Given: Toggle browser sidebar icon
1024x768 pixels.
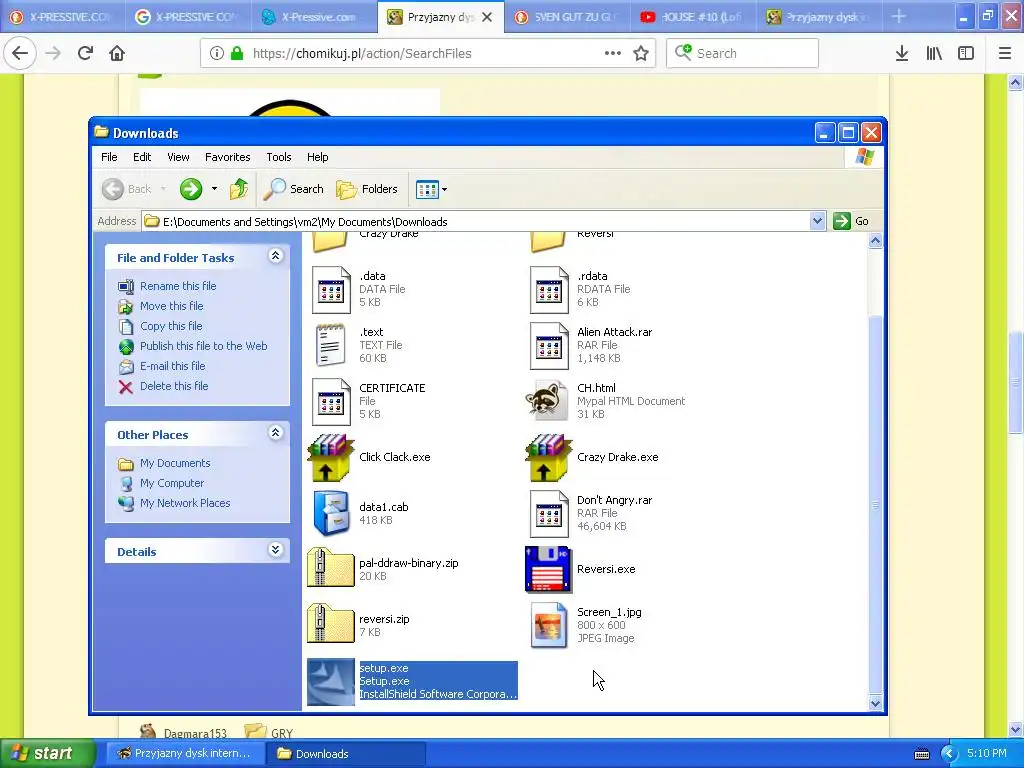Looking at the screenshot, I should pyautogui.click(x=966, y=54).
